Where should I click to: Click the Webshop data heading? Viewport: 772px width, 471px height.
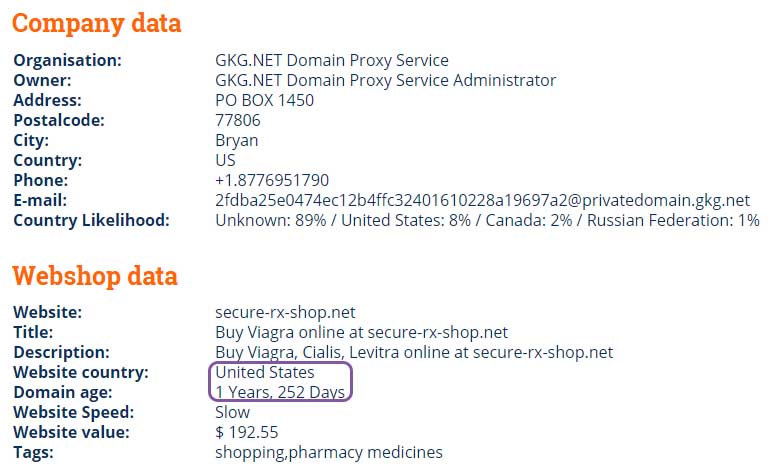(x=95, y=276)
